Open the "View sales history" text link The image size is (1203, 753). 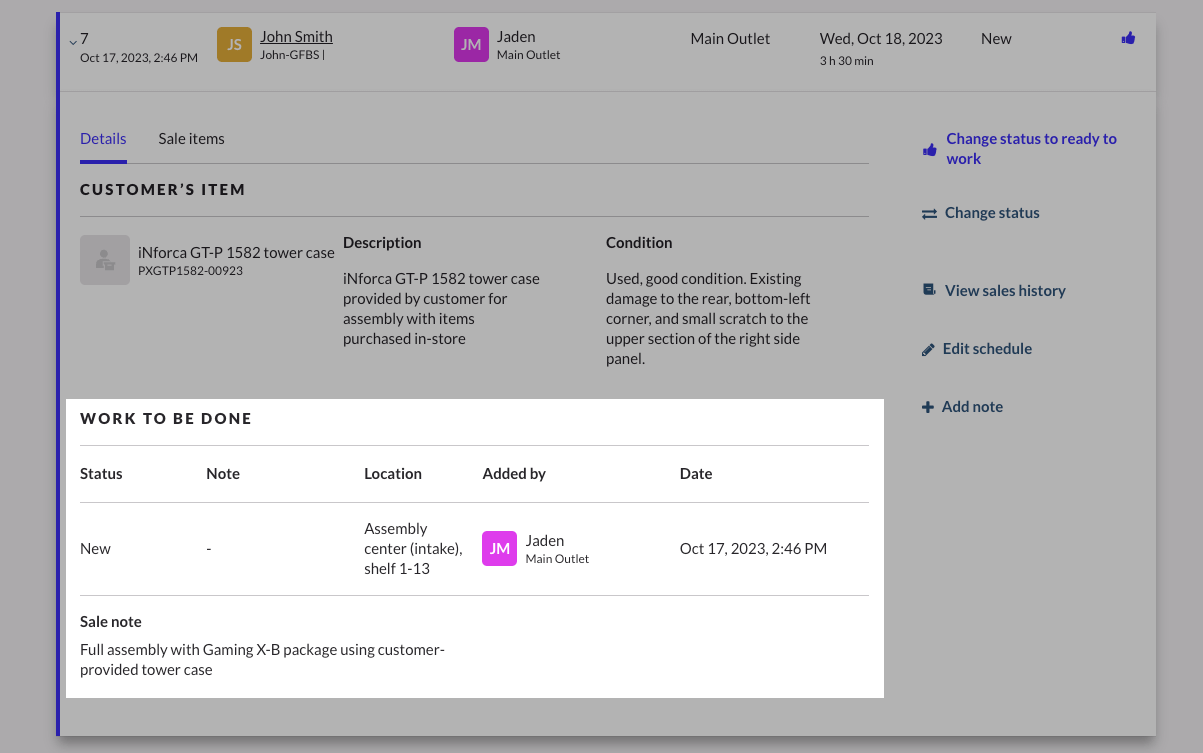point(1005,291)
